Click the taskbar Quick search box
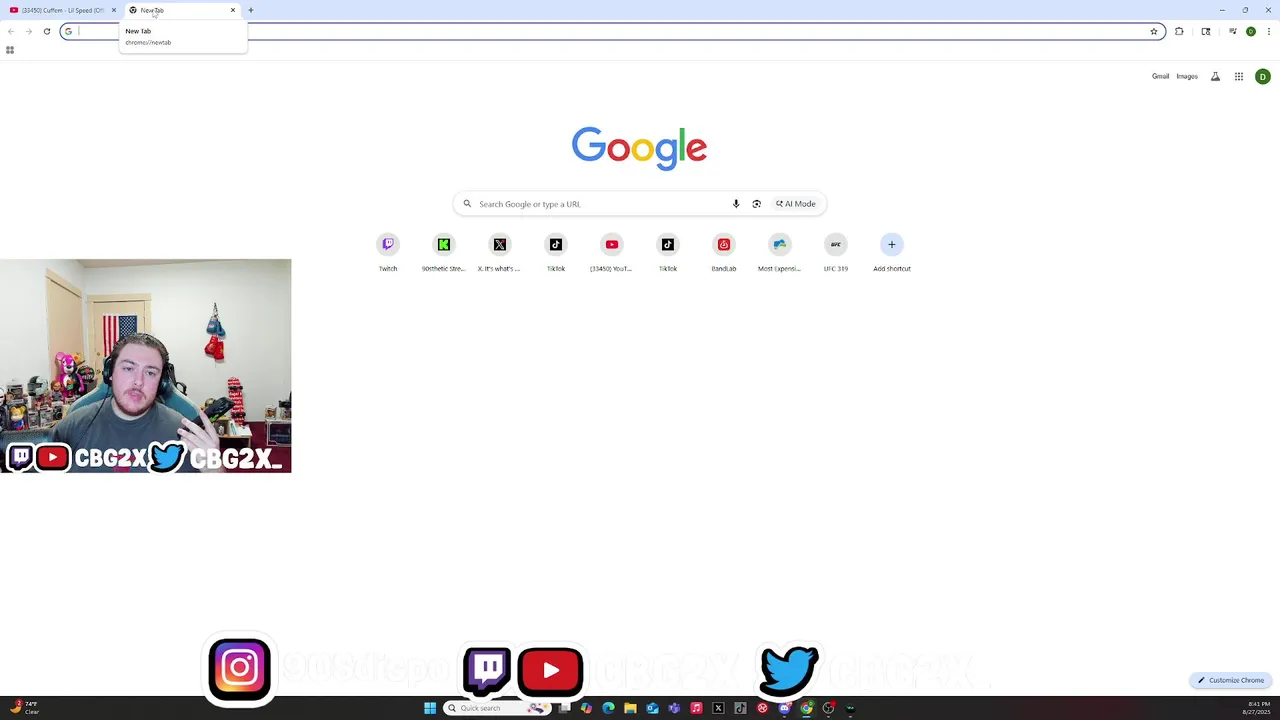 click(x=497, y=708)
